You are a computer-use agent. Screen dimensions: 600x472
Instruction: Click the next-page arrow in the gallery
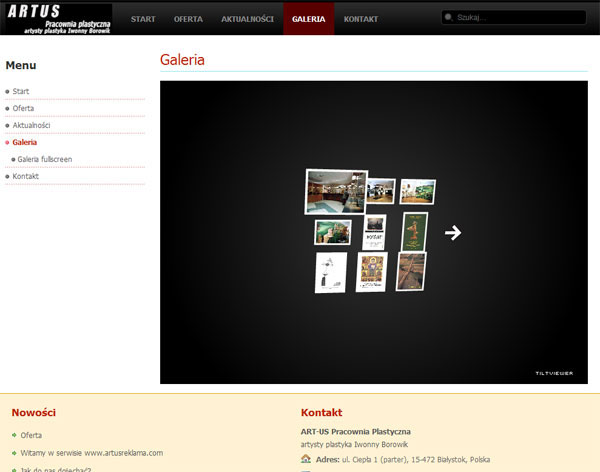click(453, 232)
